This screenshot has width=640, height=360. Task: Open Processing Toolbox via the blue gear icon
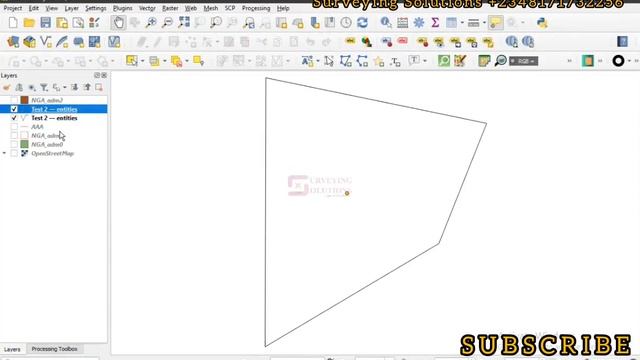[x=419, y=22]
